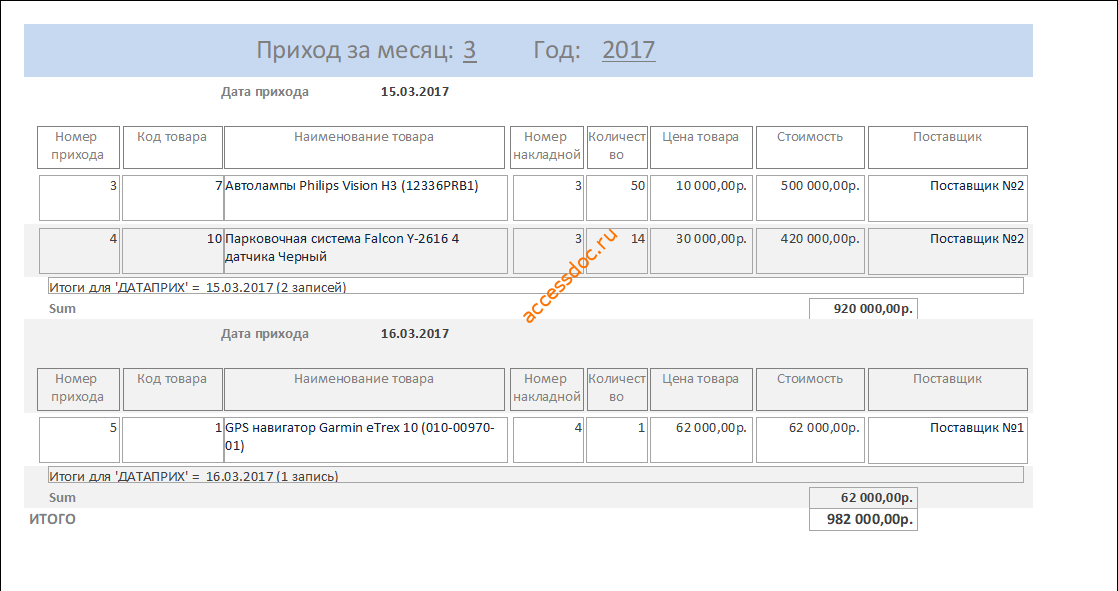The height and width of the screenshot is (591, 1118).
Task: Click product code '7' in the Автолампы row
Action: [173, 197]
